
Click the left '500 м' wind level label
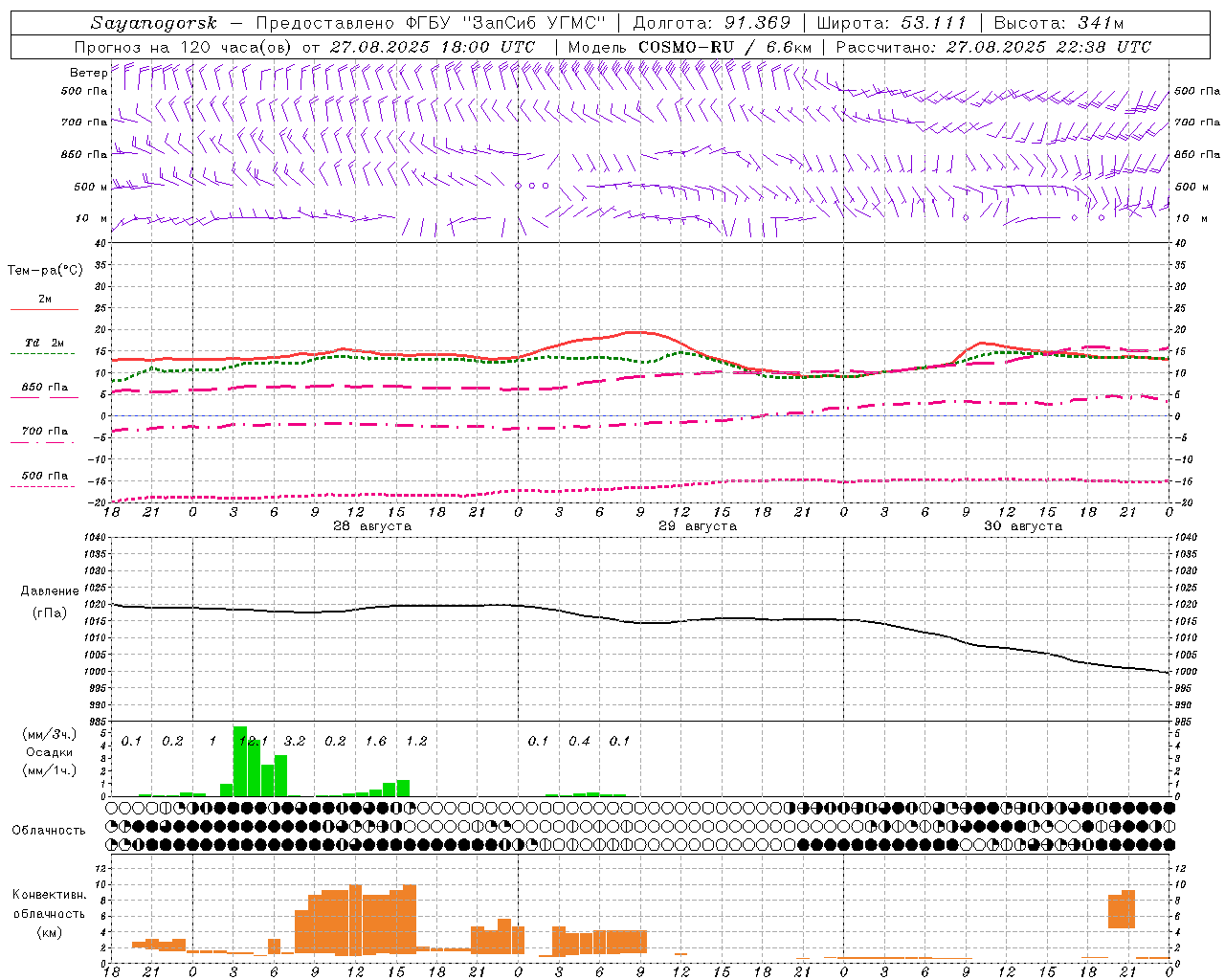coord(91,188)
